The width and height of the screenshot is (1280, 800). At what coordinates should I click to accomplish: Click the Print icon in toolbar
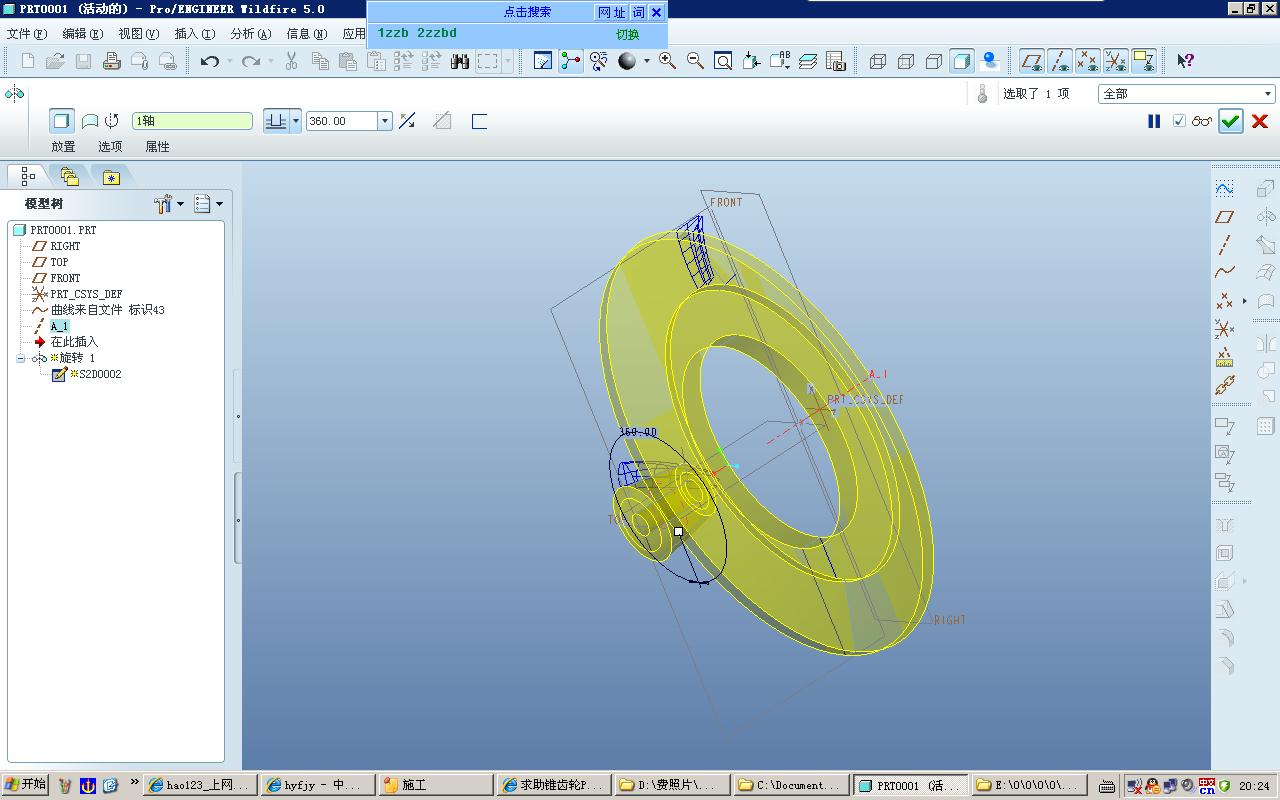coord(111,61)
